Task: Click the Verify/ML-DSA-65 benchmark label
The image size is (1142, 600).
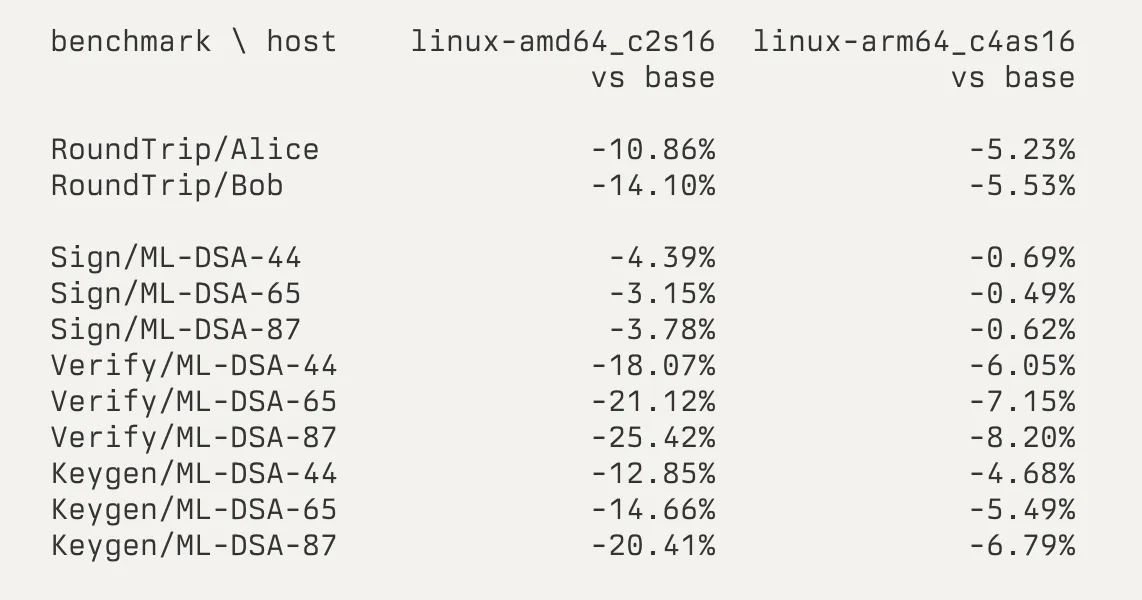Action: pos(194,401)
